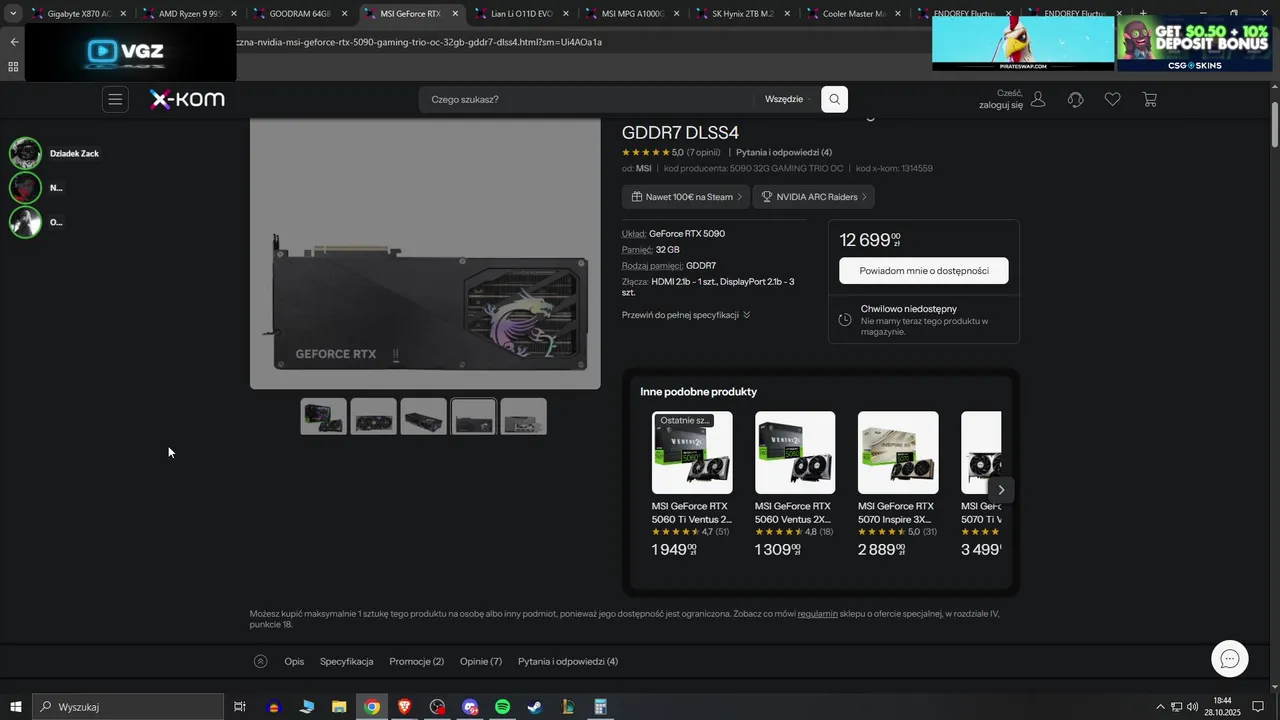Screen dimensions: 1280x720
Task: Switch to the MSI MPG A1000G tab
Action: pyautogui.click(x=633, y=14)
